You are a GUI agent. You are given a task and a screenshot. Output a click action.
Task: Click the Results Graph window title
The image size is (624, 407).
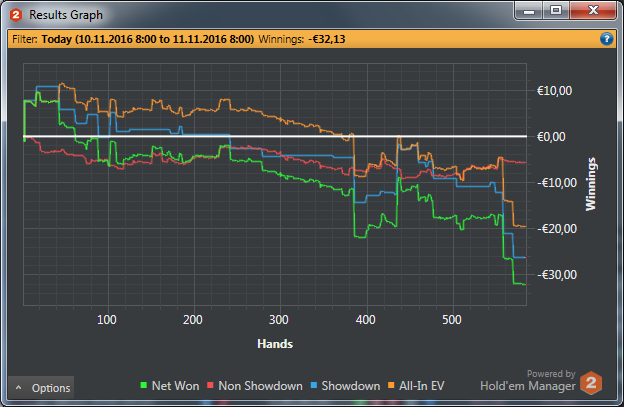click(x=66, y=15)
